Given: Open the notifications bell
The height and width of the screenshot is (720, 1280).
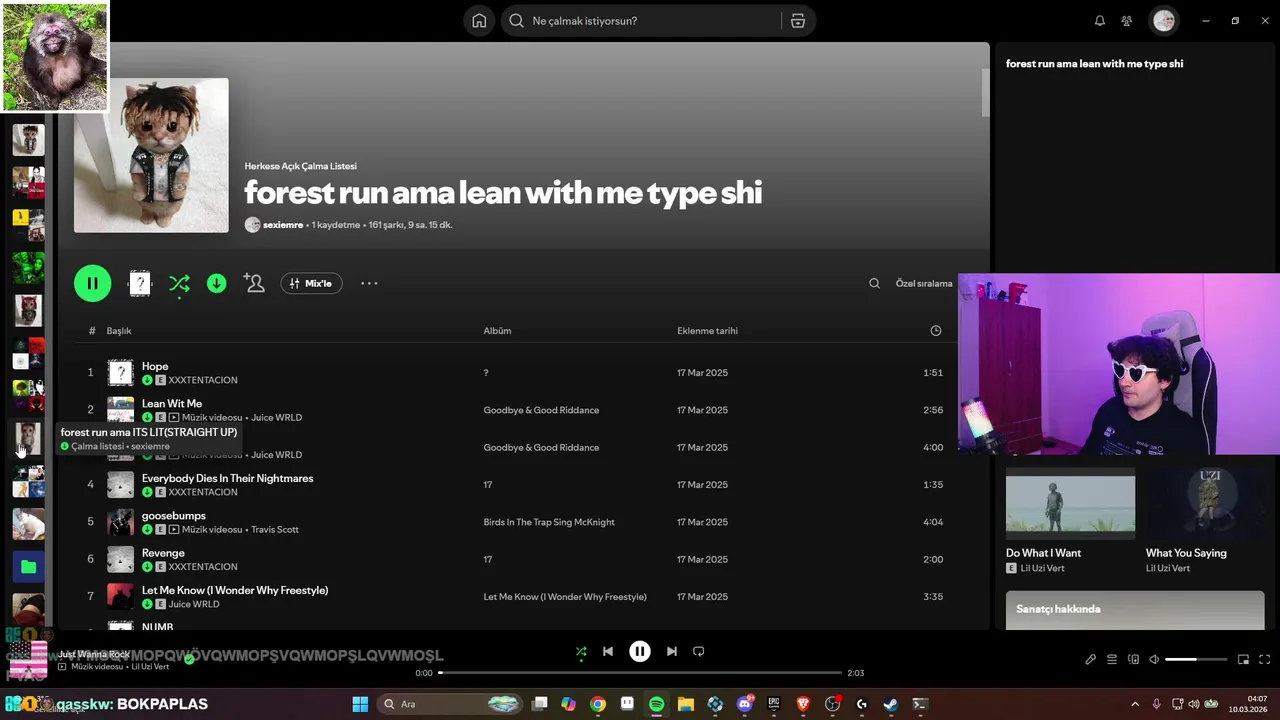Looking at the screenshot, I should (x=1100, y=21).
